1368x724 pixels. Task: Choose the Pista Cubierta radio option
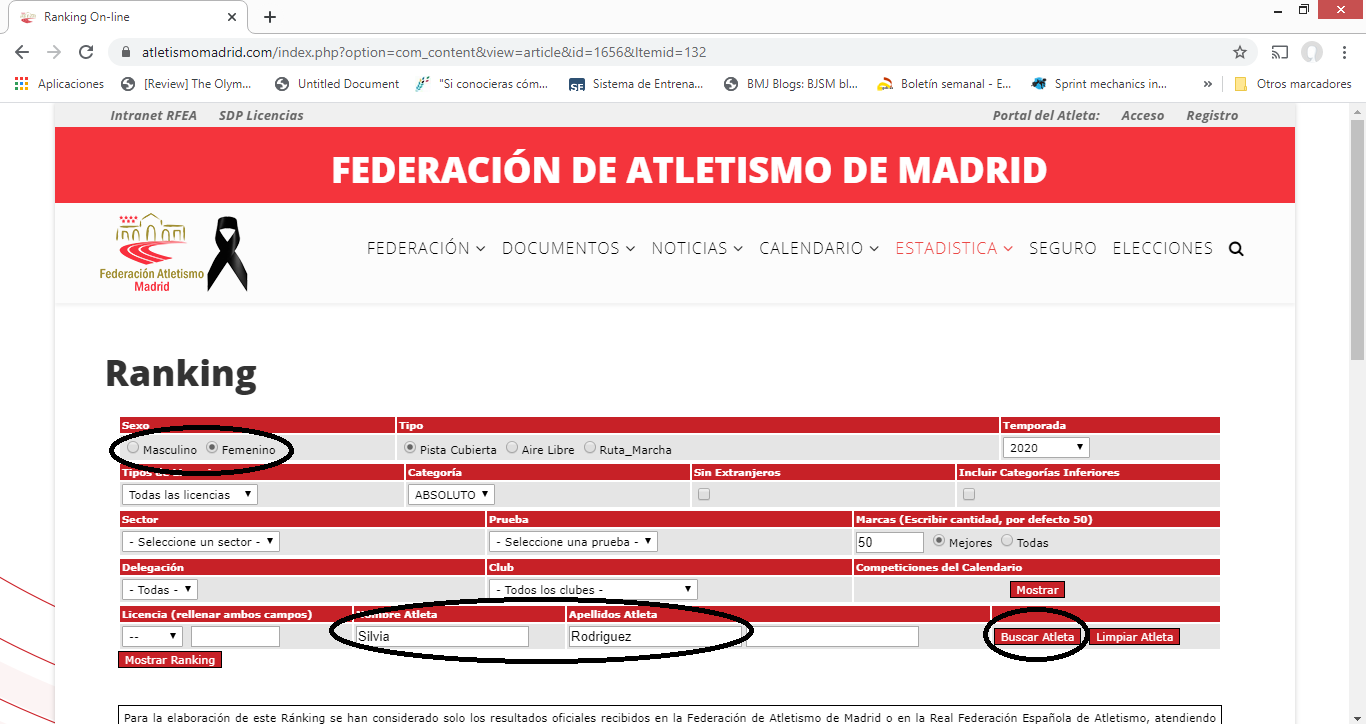(410, 449)
